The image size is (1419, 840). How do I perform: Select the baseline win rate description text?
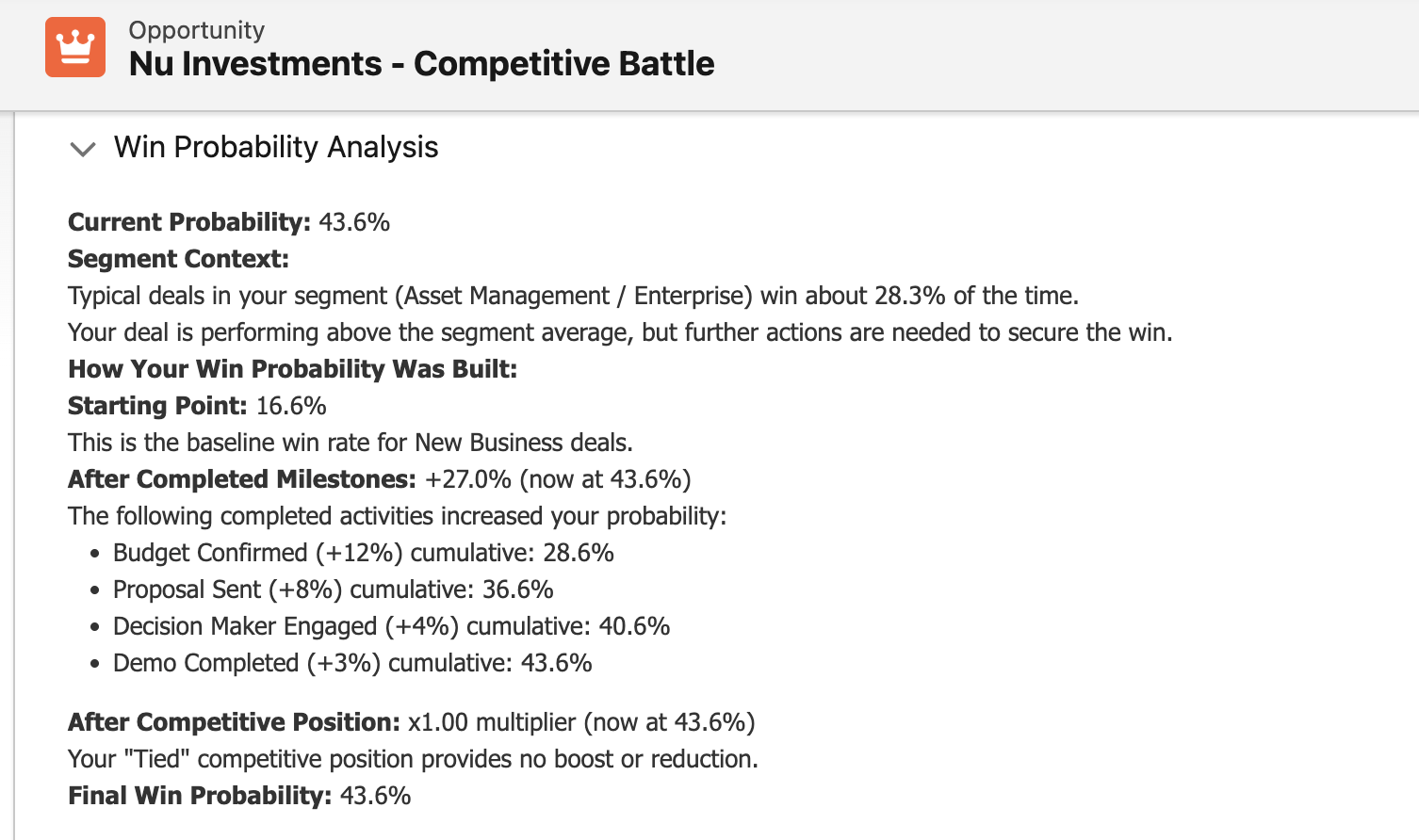coord(351,443)
